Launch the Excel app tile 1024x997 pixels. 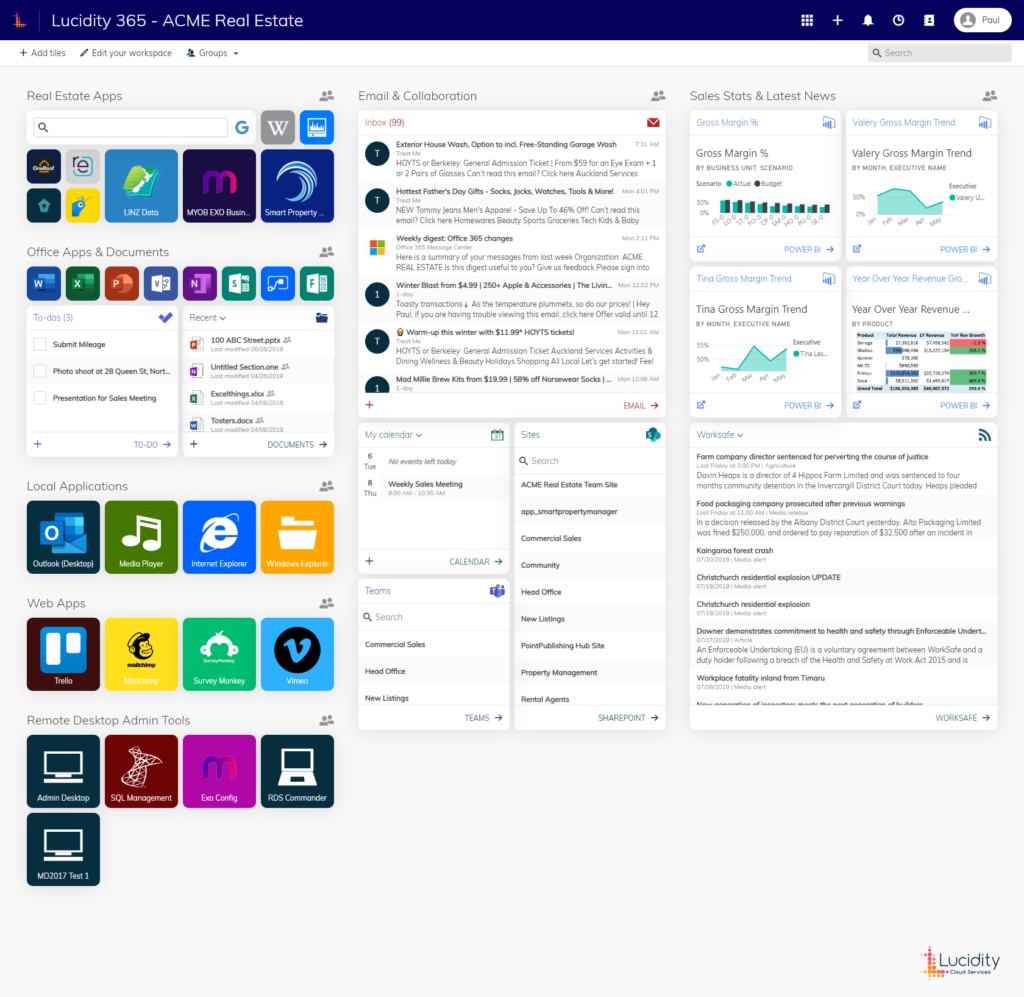coord(83,283)
